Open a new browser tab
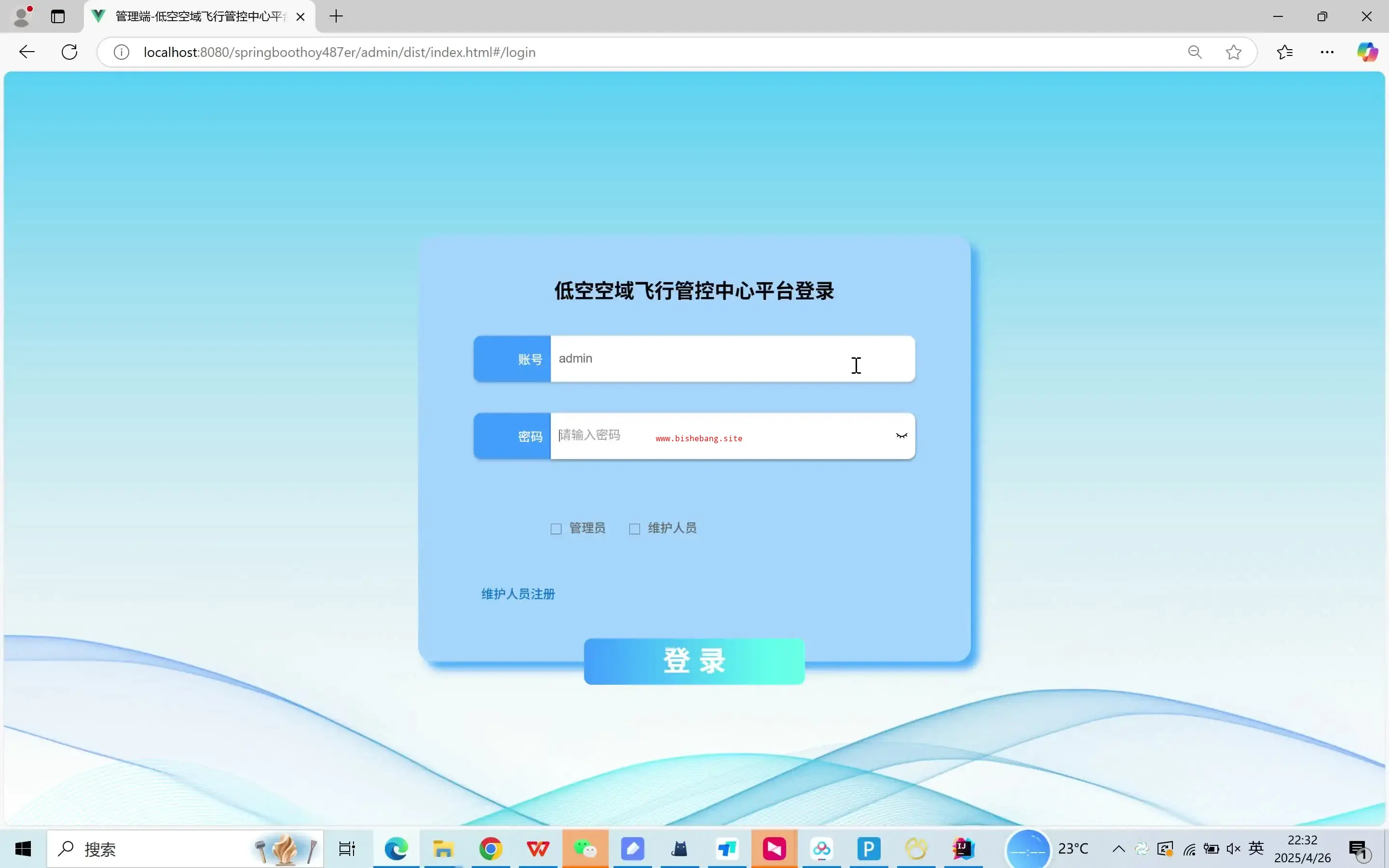The height and width of the screenshot is (868, 1389). pos(336,16)
